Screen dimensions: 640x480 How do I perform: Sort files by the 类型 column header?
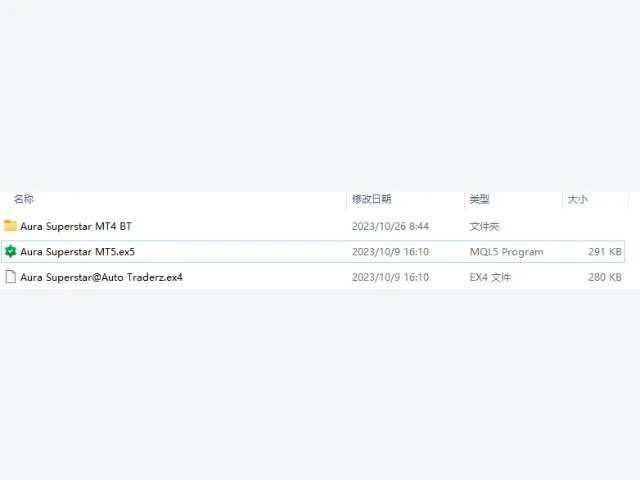(479, 199)
